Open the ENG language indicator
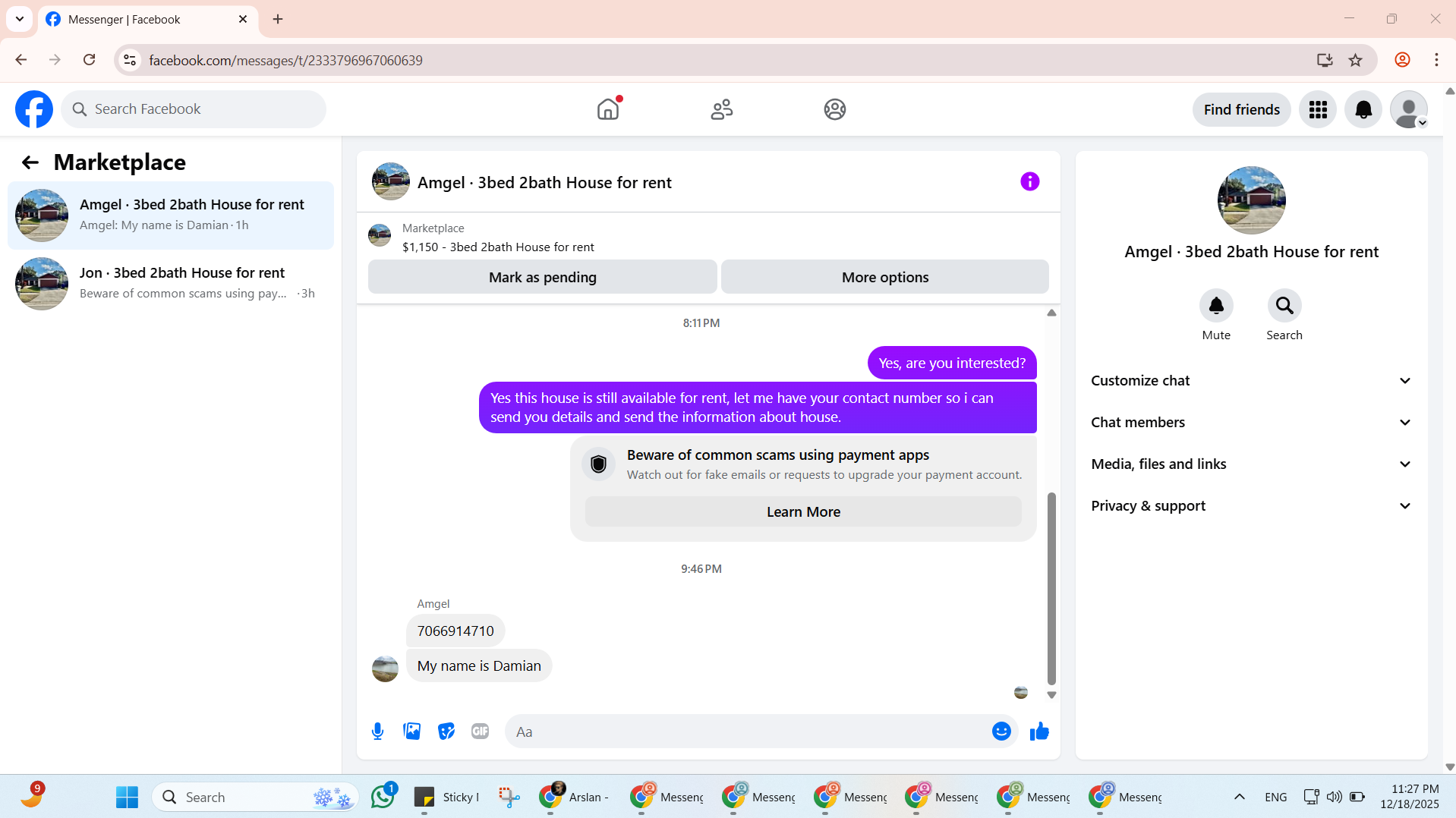Screen dimensions: 1456x818 tap(1276, 797)
